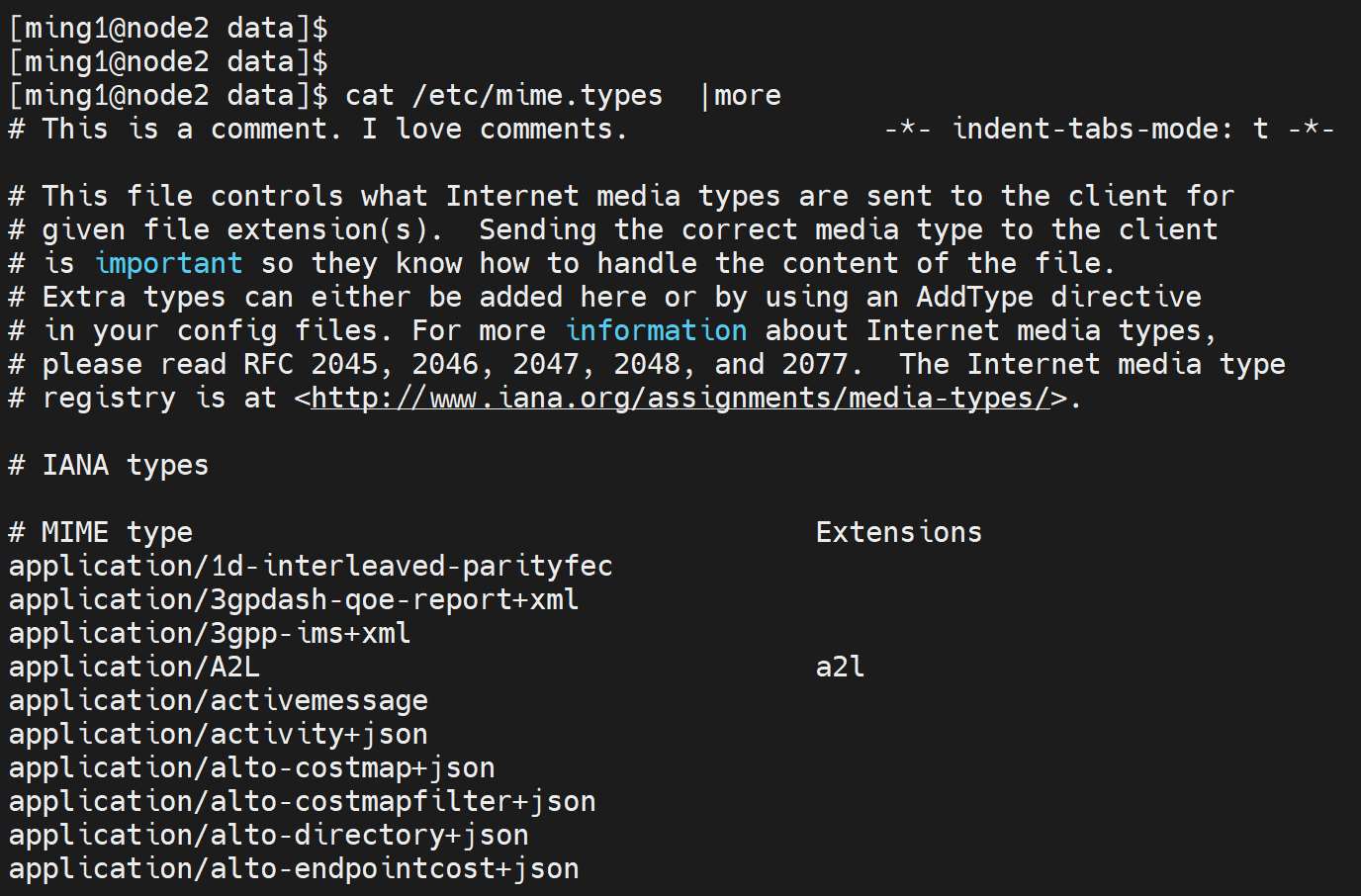
Task: Open the iana.org media-types URL
Action: coord(680,398)
